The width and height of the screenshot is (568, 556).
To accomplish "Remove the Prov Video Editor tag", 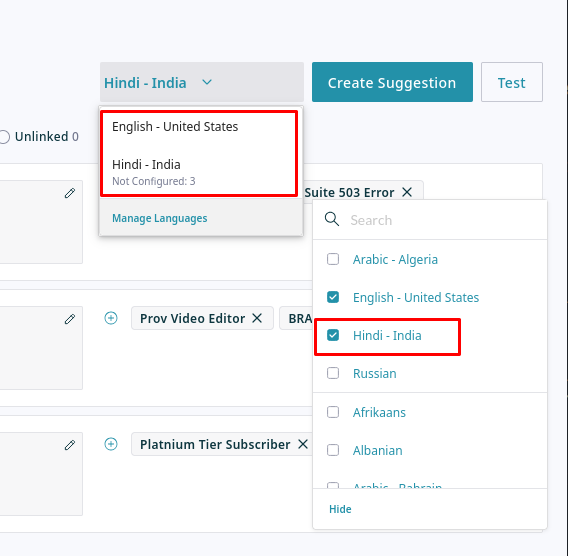I will tap(257, 318).
